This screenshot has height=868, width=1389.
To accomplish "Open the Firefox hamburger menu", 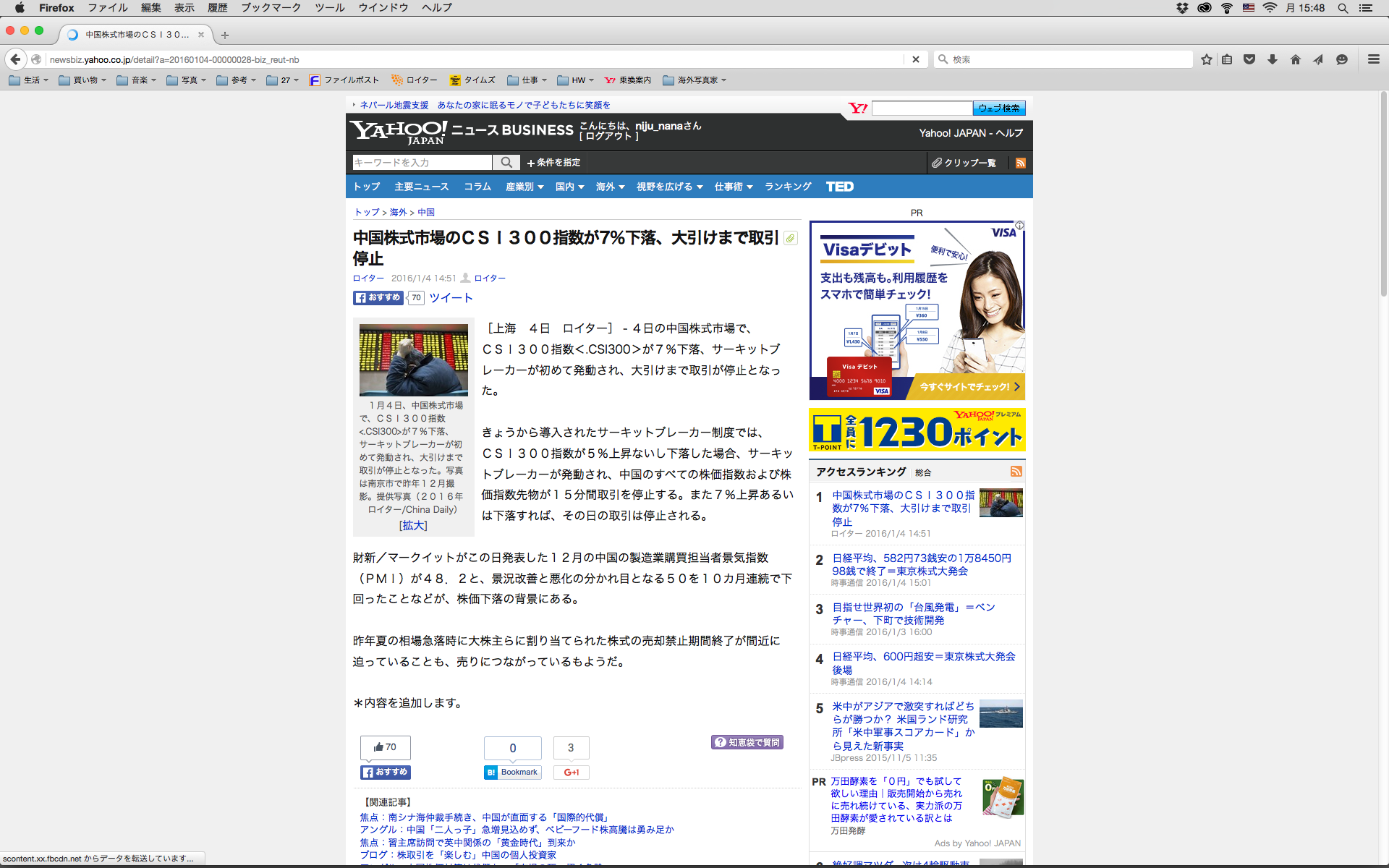I will pyautogui.click(x=1374, y=59).
